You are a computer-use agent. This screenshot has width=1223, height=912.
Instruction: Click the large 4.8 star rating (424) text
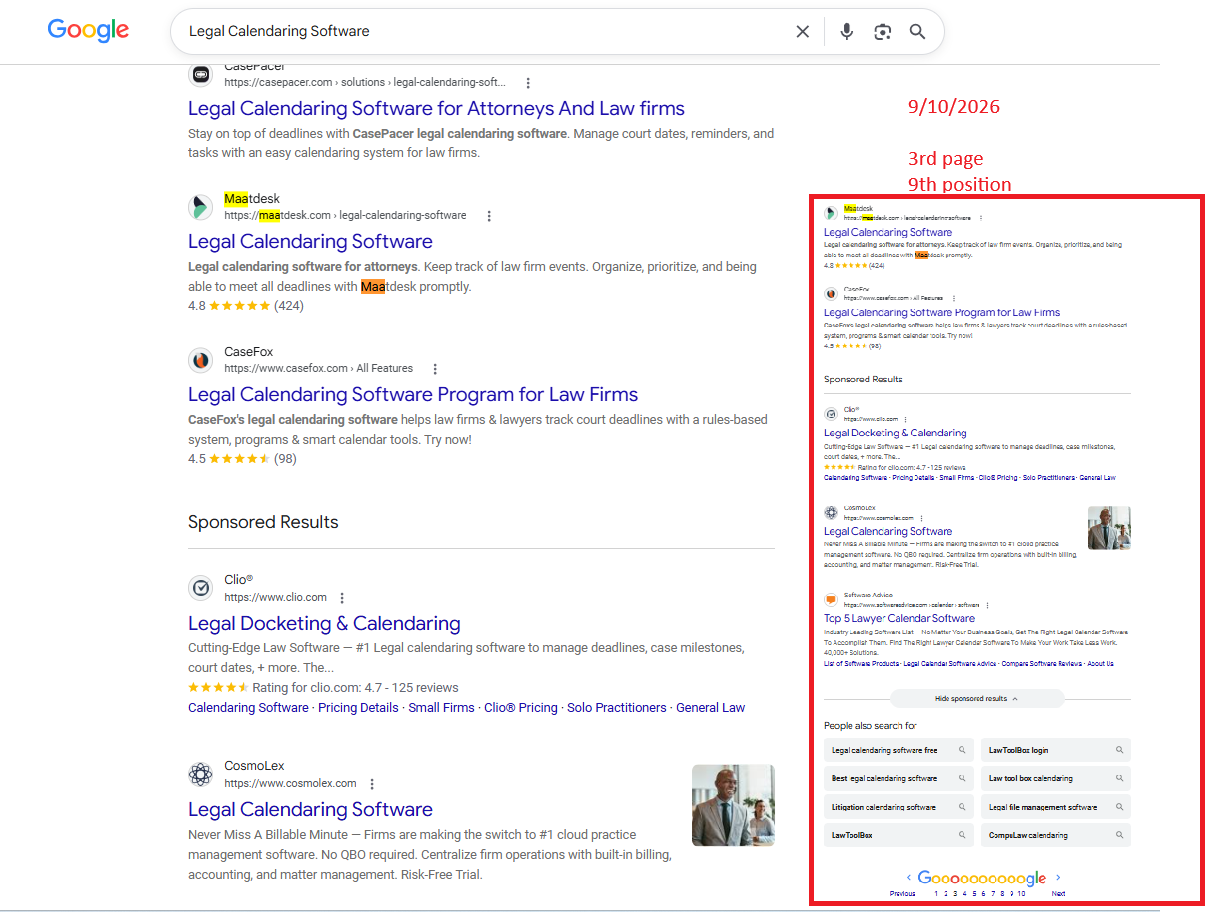tap(246, 306)
